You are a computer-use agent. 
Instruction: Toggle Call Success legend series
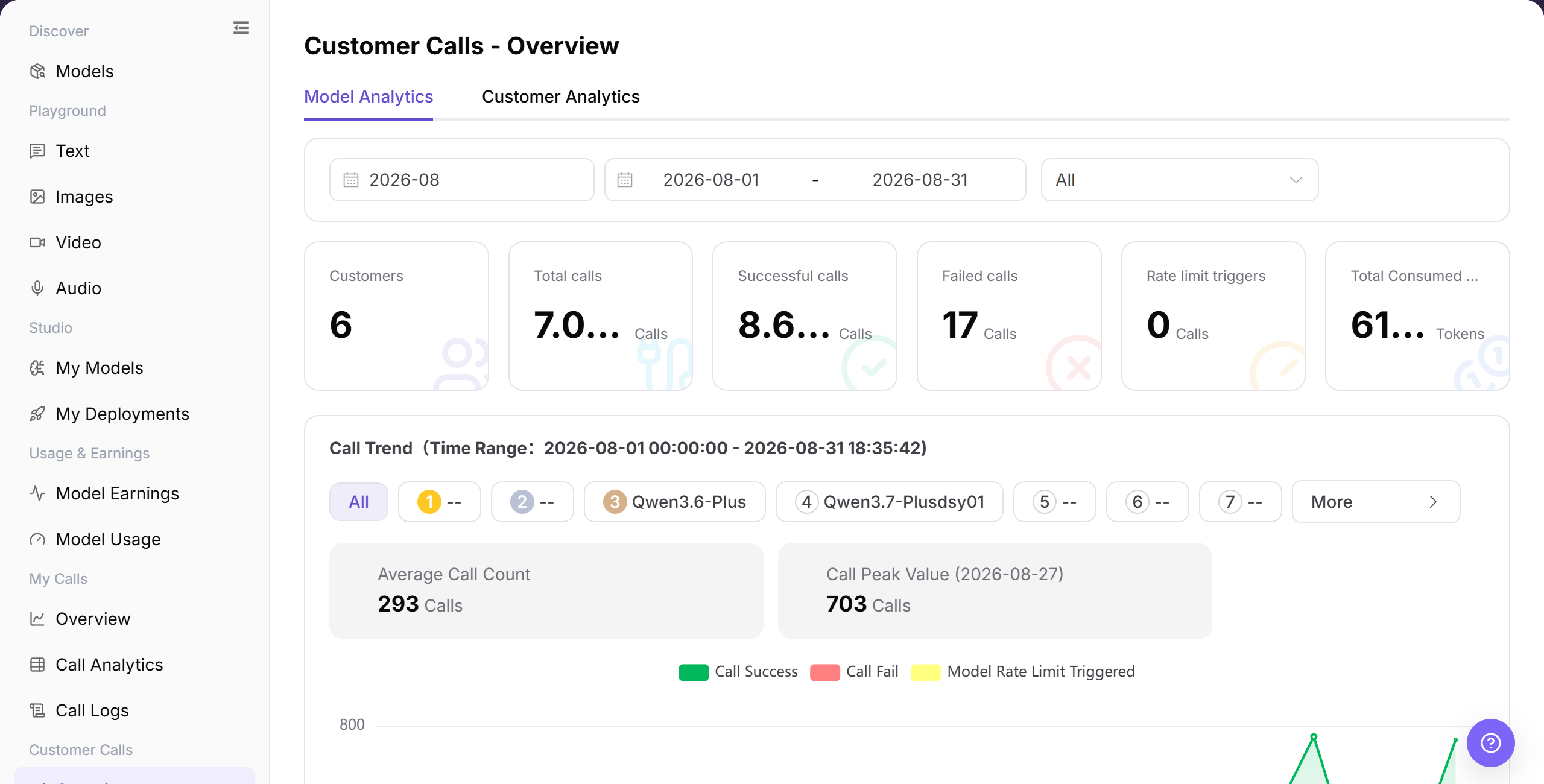coord(738,672)
